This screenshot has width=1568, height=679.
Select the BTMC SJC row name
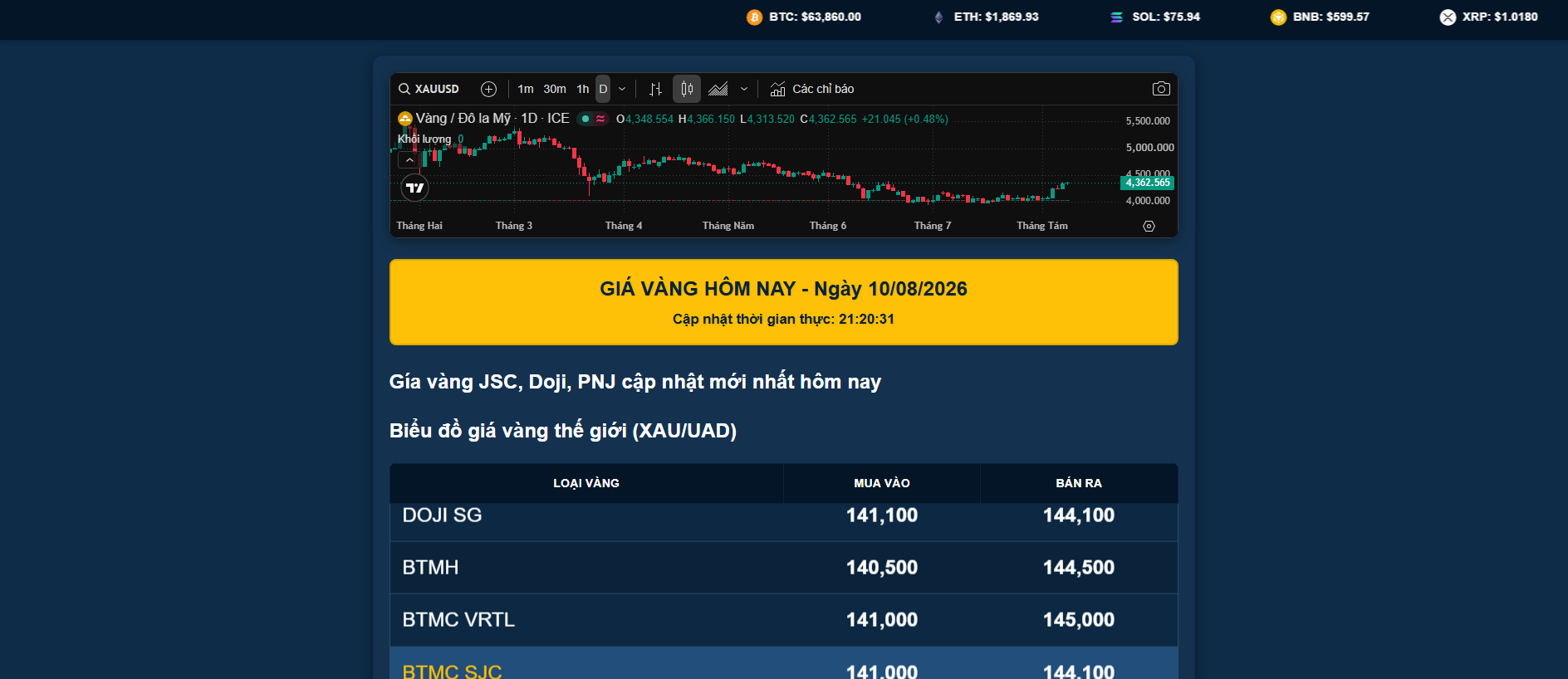[452, 671]
